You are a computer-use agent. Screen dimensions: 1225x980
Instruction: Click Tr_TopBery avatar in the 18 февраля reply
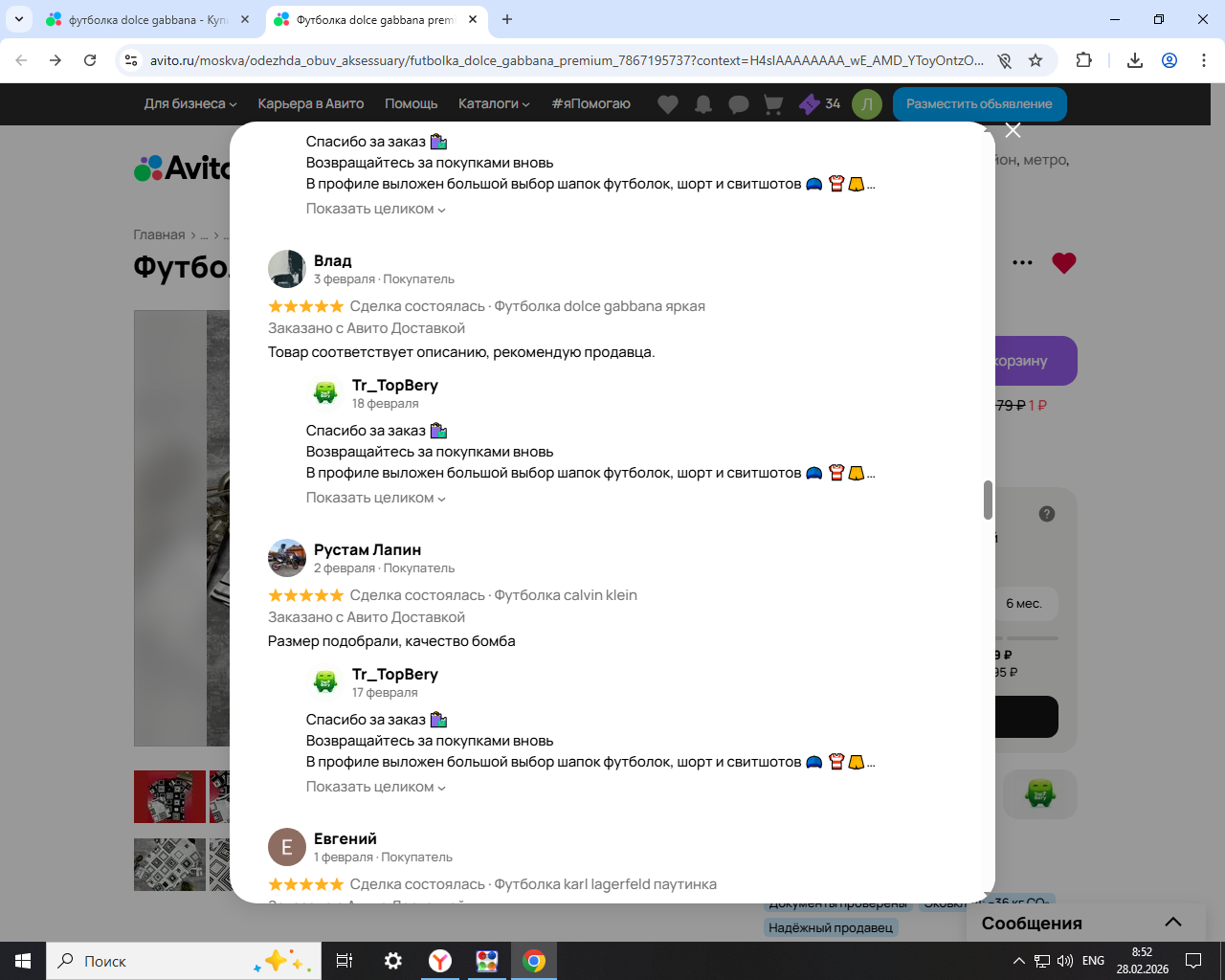tap(325, 392)
